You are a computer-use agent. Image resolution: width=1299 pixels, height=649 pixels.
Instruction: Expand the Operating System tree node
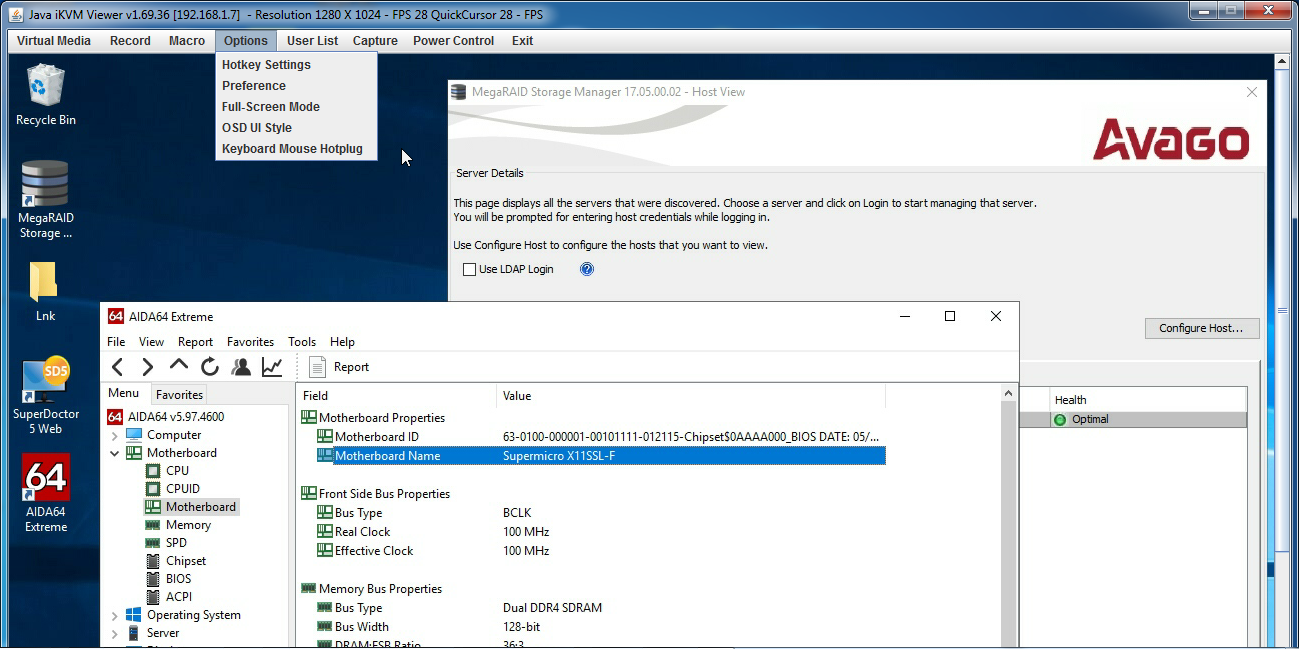point(115,616)
